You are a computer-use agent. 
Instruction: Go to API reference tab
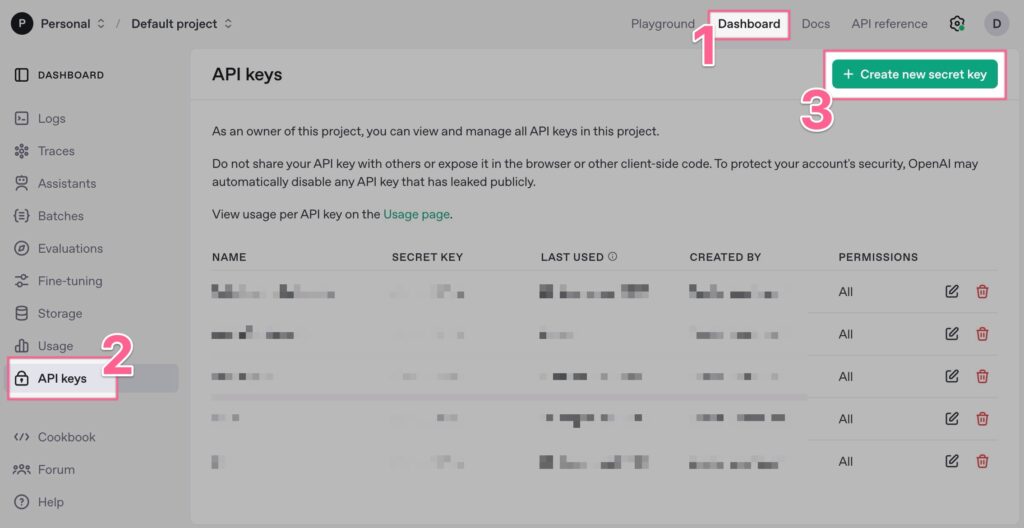click(889, 24)
